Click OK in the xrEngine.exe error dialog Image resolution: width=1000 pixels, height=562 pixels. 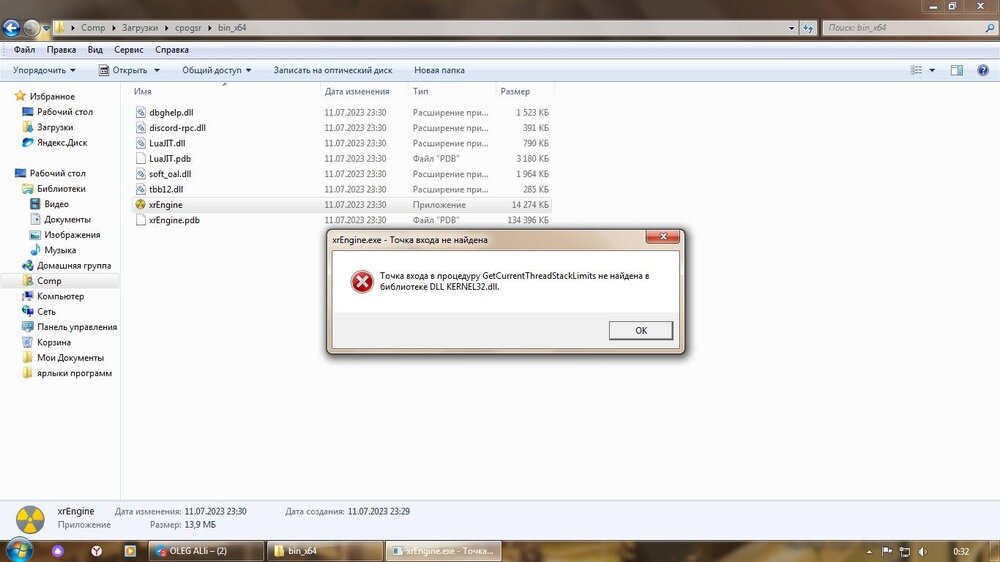pos(641,330)
